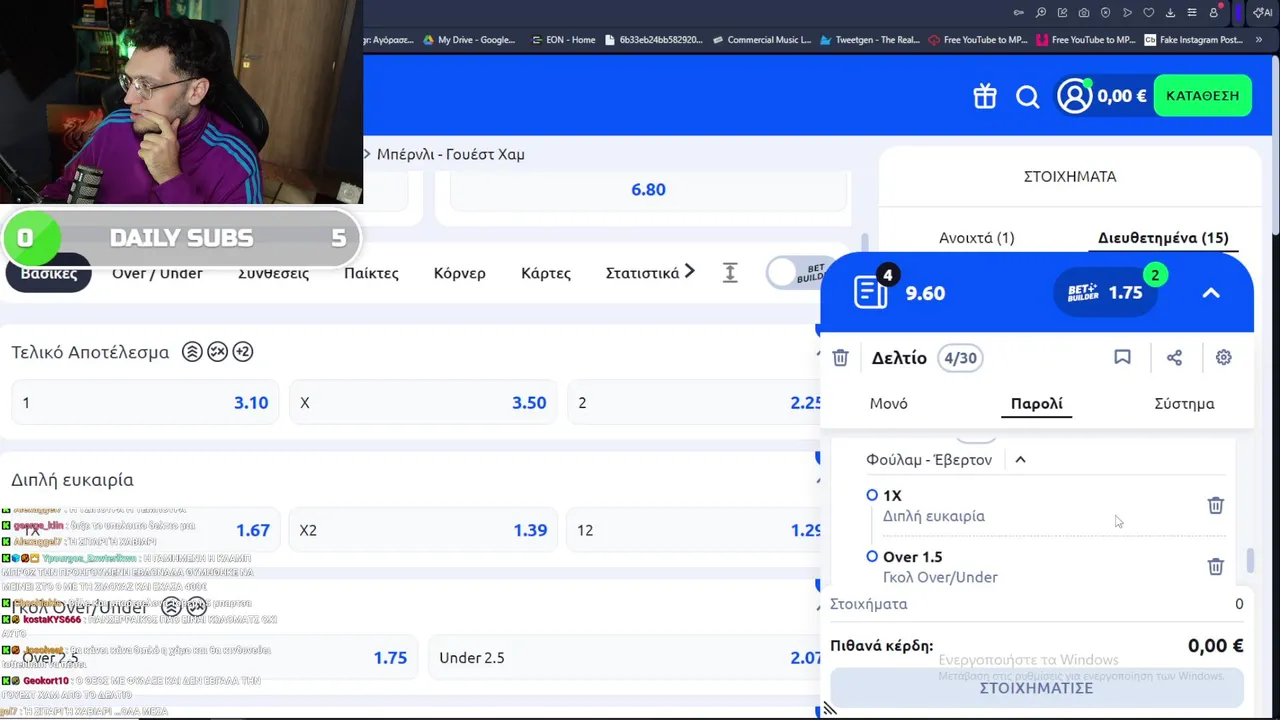Click the ΣΤΟΙΧΗΜΑΤΙΣΕ place bet button
The width and height of the screenshot is (1280, 720).
click(x=1036, y=688)
